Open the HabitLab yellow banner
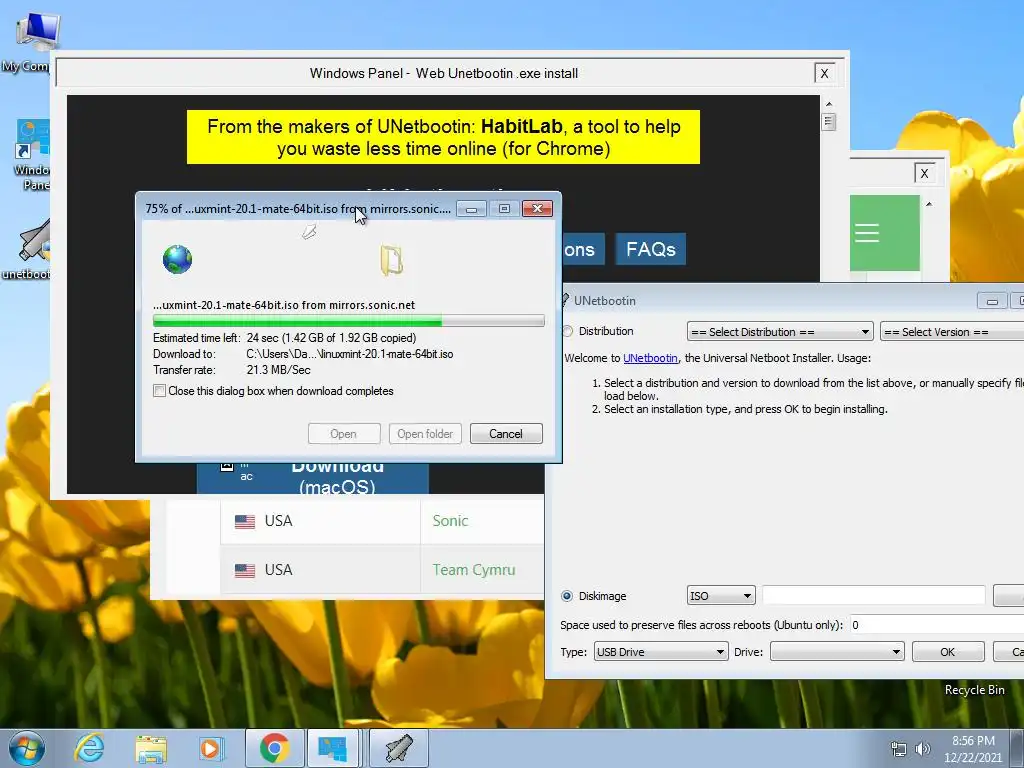 tap(443, 137)
